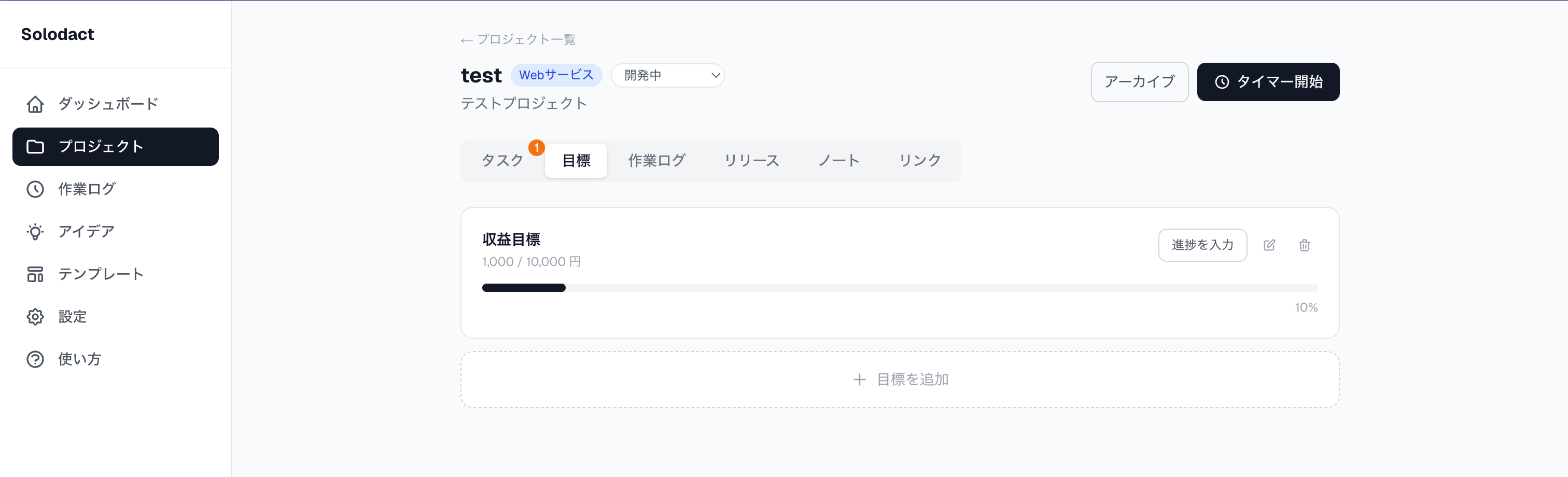Click the アーカイブ button
Viewport: 1568px width, 477px height.
(x=1140, y=82)
